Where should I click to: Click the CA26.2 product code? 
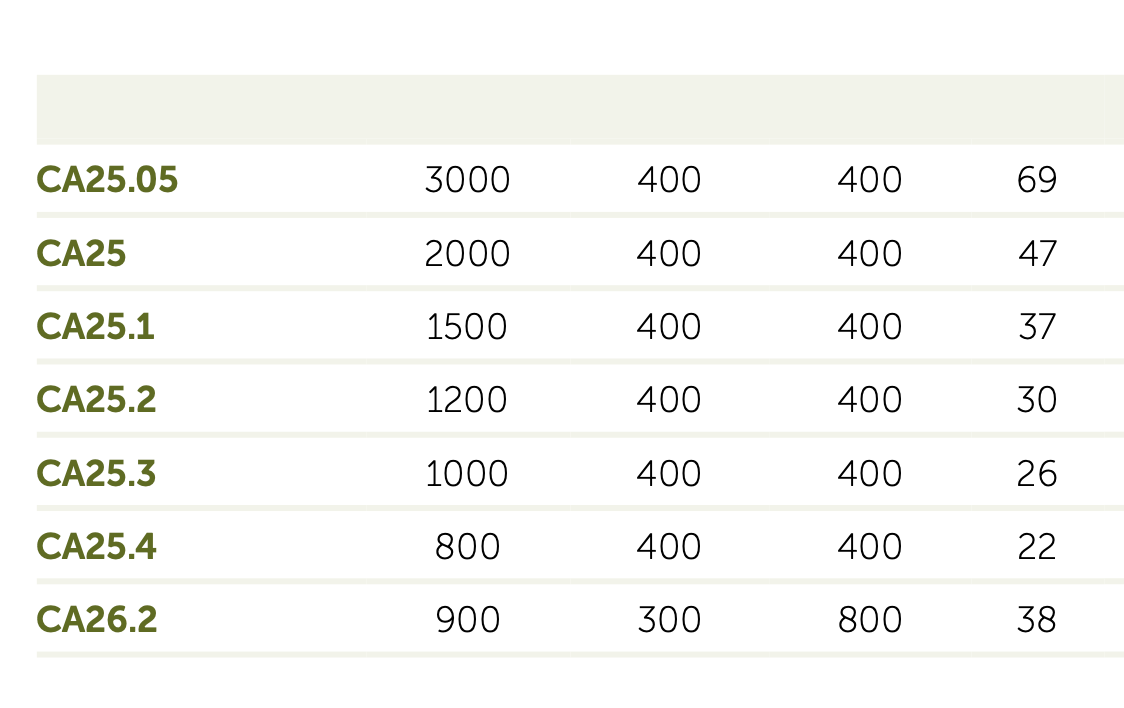tap(97, 620)
